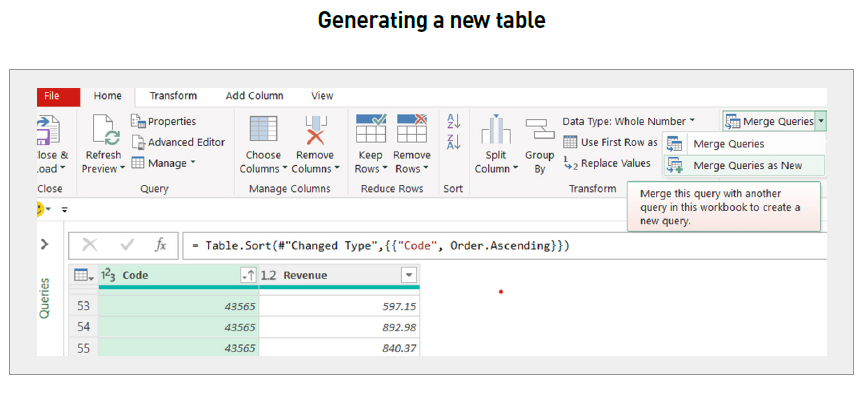Click the Remove Rows icon

412,129
